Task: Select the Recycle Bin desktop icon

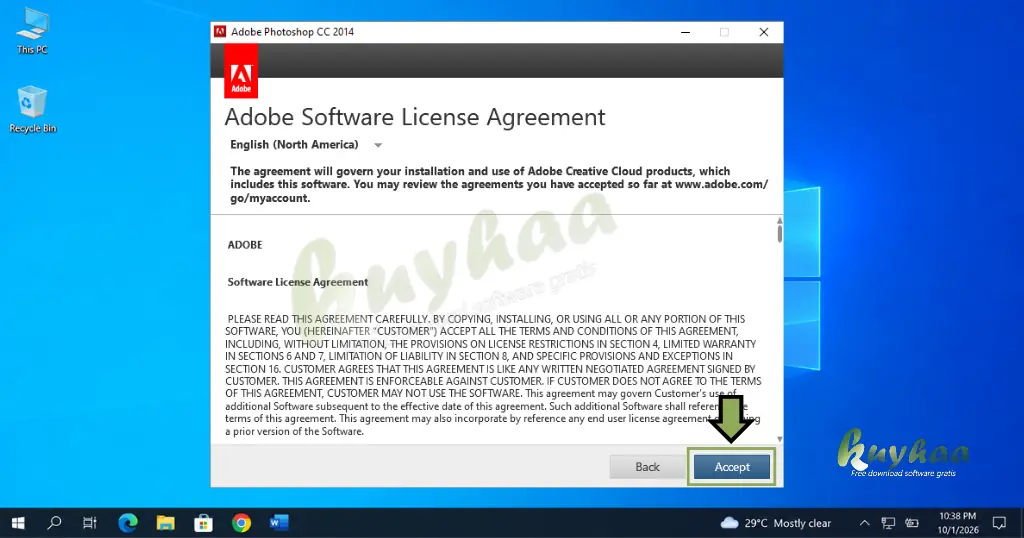Action: coord(33,110)
